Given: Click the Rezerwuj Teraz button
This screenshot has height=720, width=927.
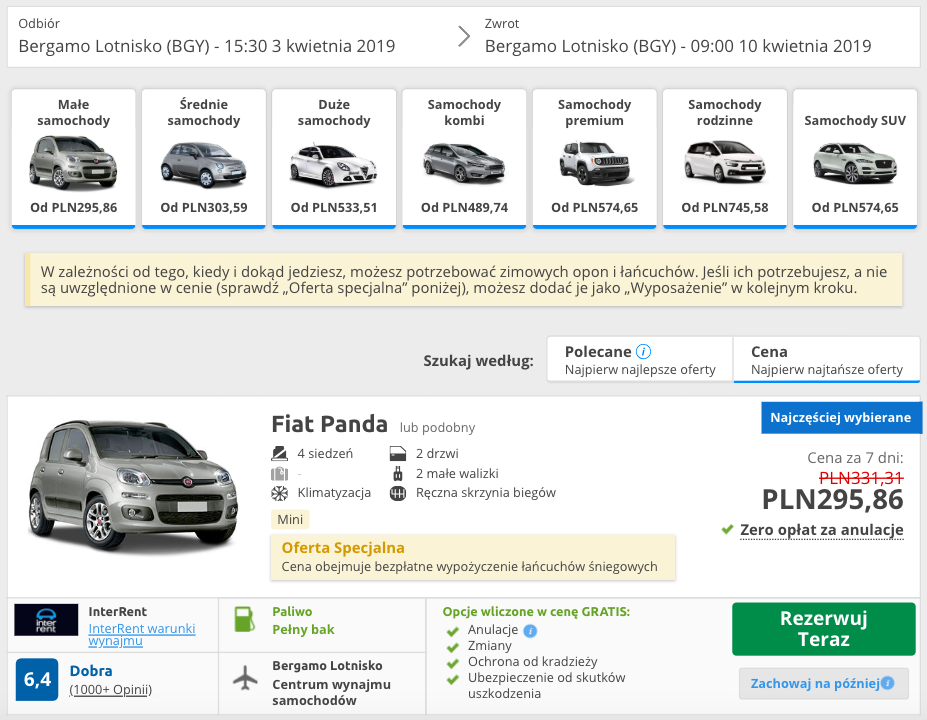Looking at the screenshot, I should (824, 629).
